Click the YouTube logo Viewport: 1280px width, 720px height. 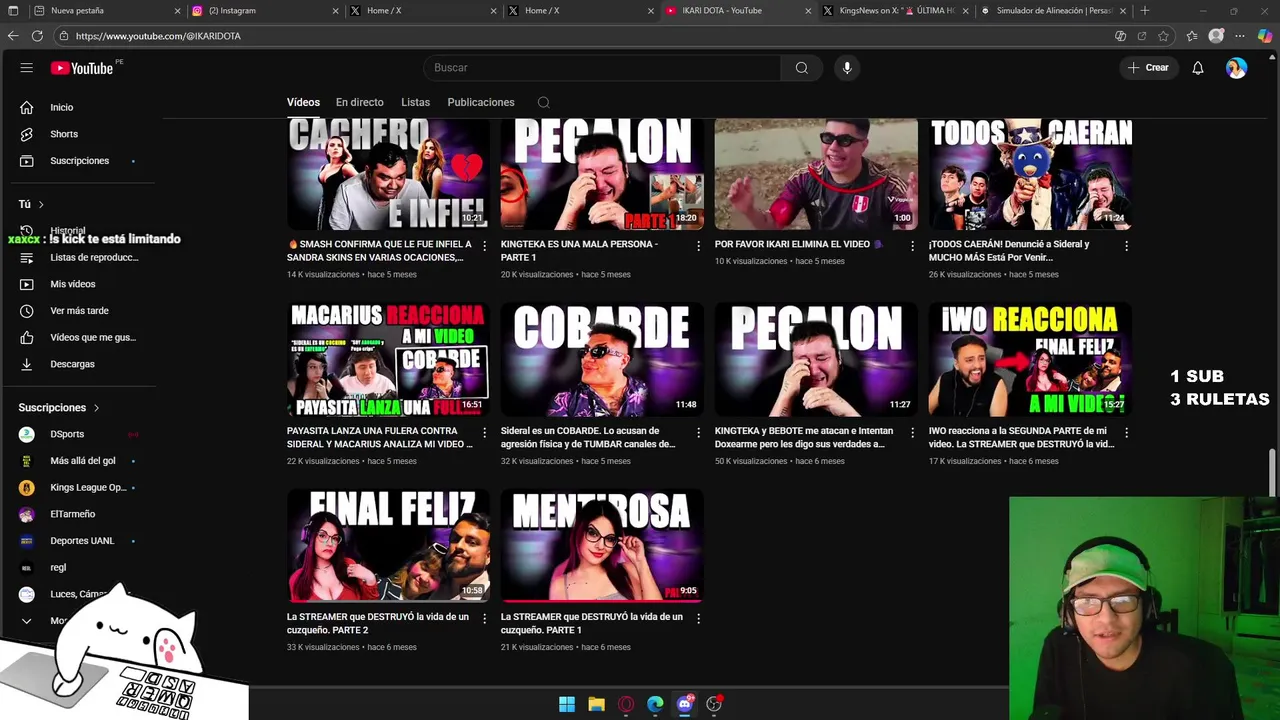coord(82,68)
